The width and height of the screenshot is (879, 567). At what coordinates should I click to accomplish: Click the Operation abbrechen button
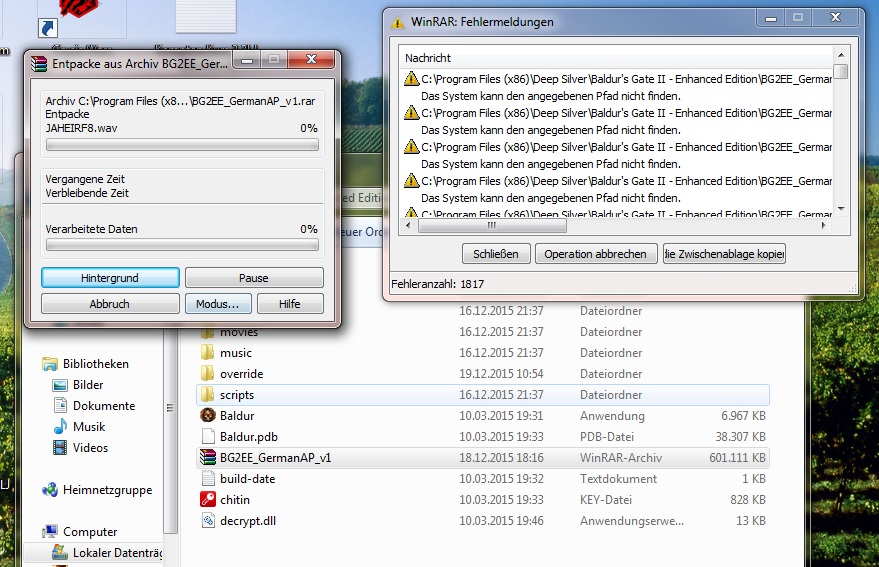(x=595, y=253)
